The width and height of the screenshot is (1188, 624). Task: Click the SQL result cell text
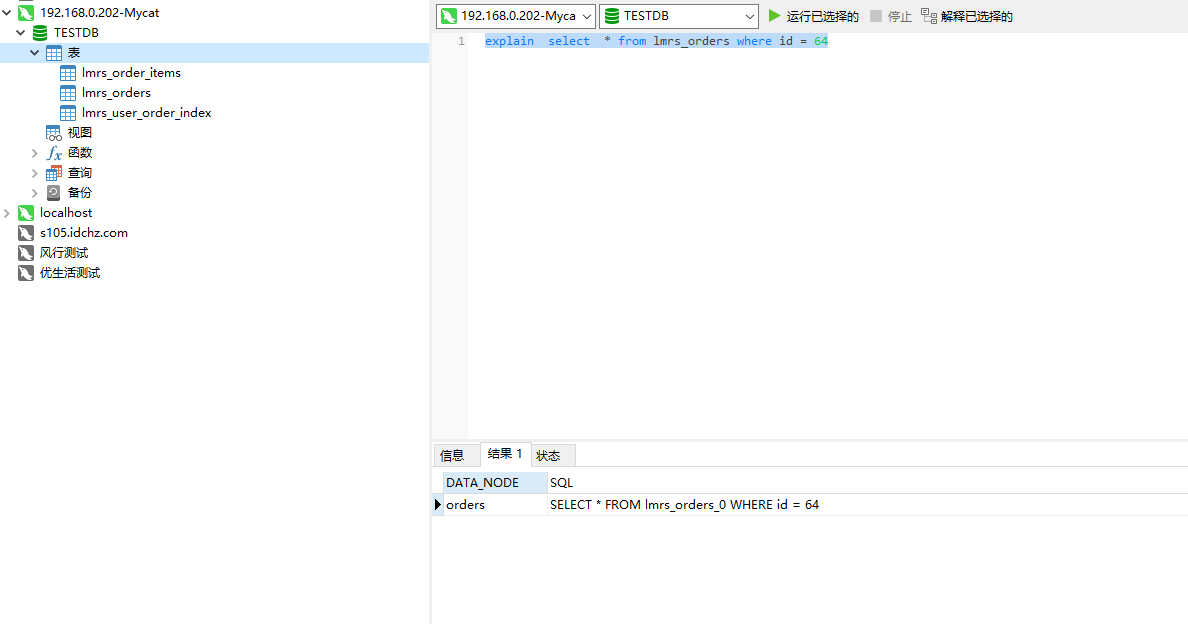(x=684, y=505)
